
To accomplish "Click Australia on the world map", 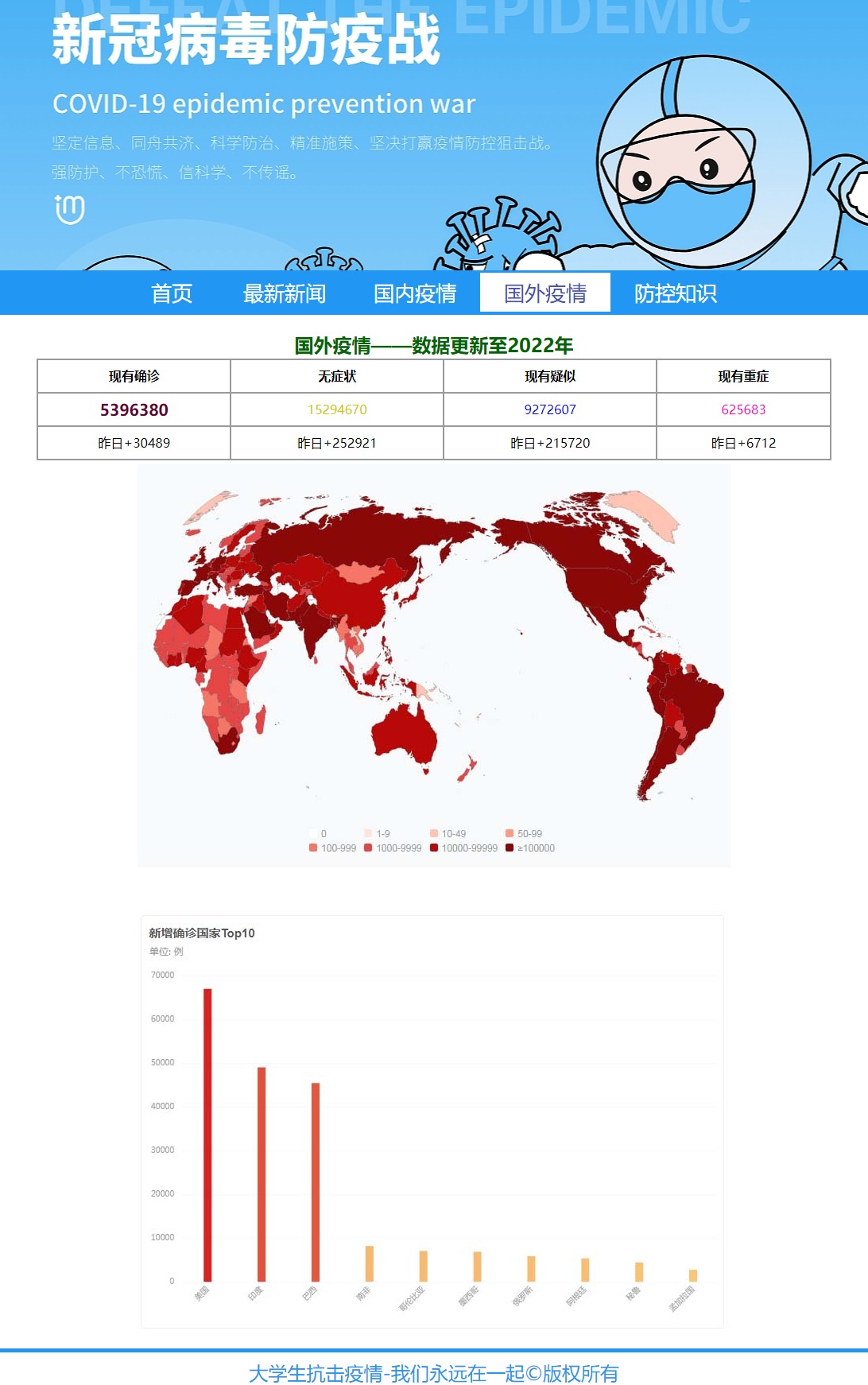I will click(x=405, y=731).
